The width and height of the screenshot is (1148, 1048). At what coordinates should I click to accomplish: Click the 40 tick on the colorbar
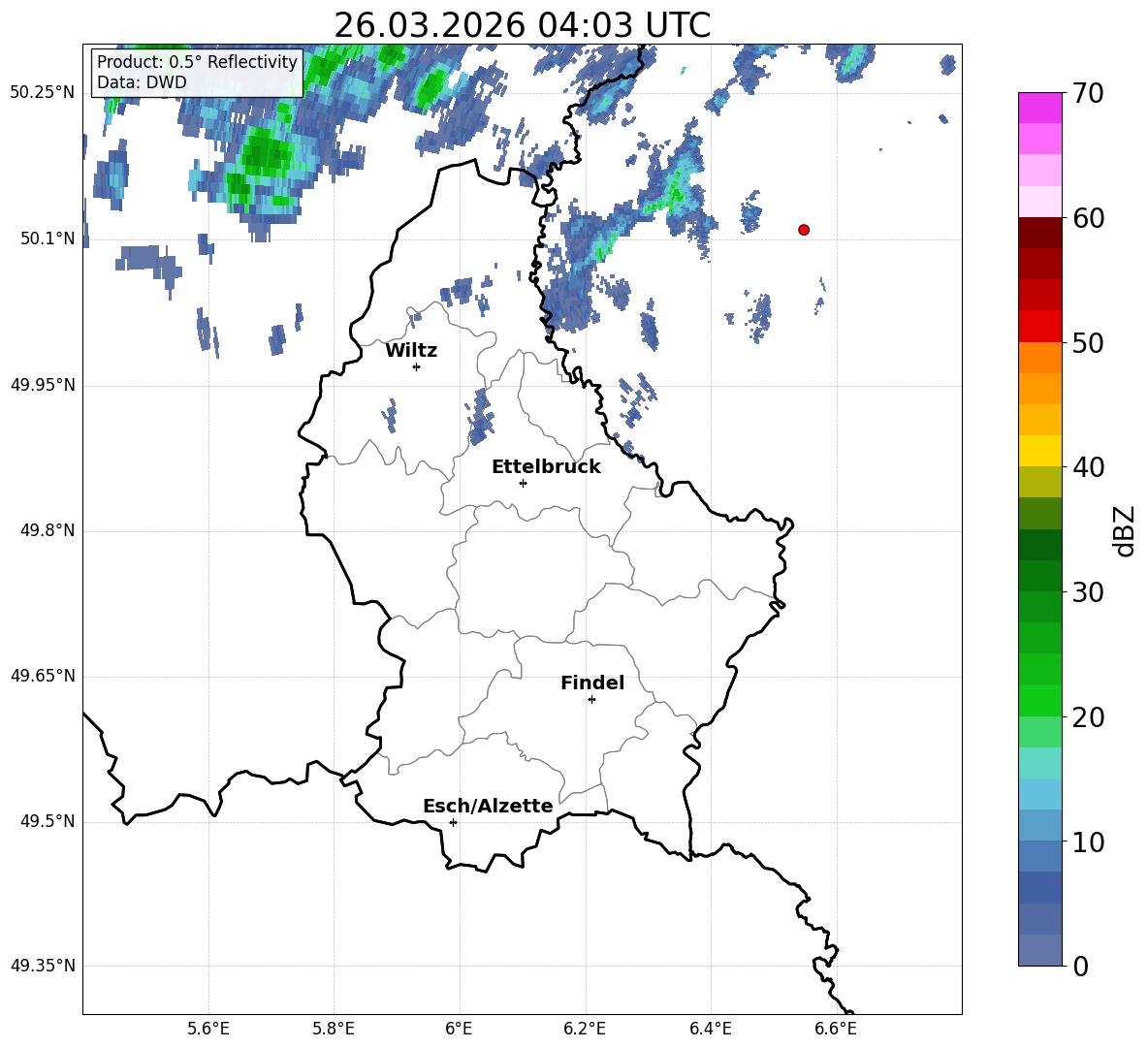[x=1087, y=467]
